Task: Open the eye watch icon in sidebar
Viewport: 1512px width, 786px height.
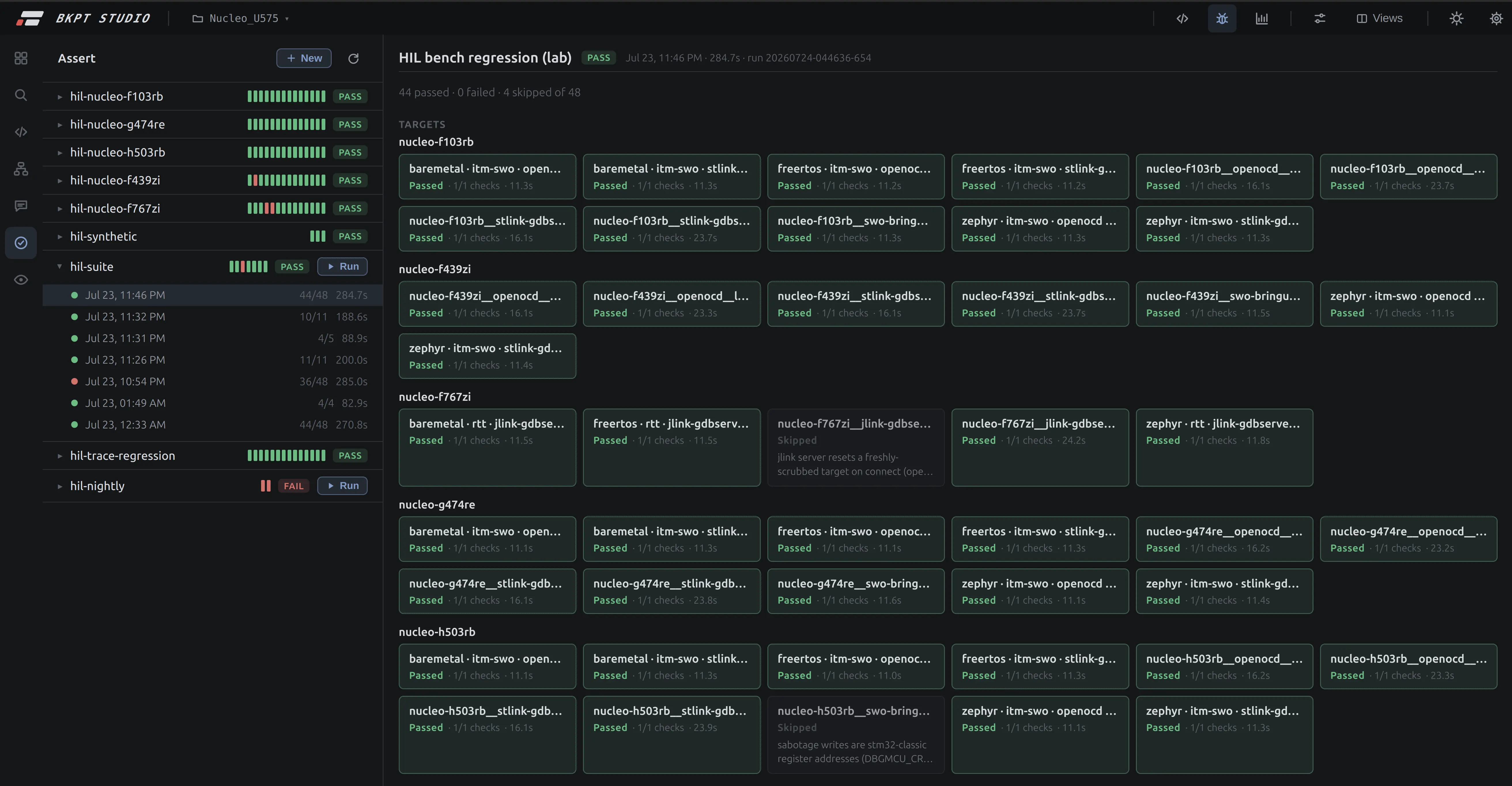Action: [21, 279]
